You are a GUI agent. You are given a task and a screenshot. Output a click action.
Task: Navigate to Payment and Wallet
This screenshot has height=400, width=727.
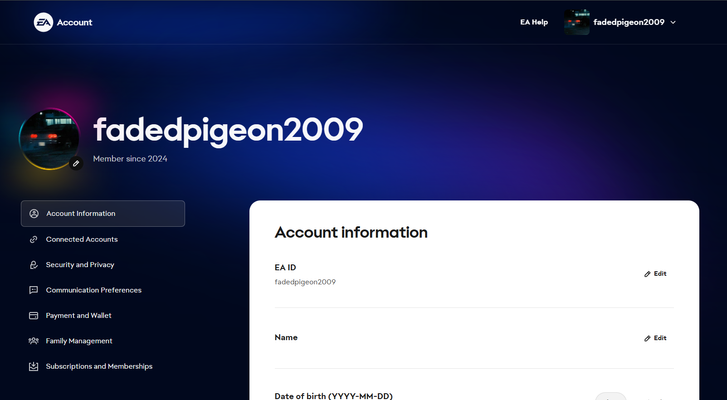[x=78, y=316]
